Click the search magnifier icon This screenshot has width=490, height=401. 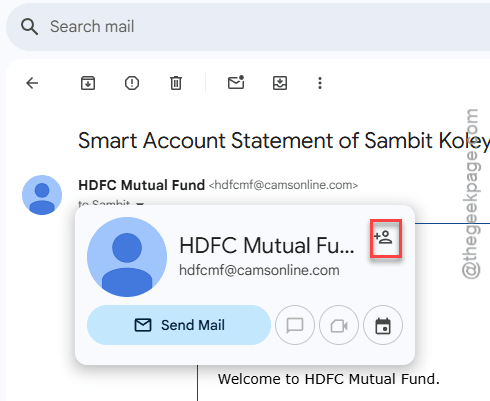pos(29,27)
